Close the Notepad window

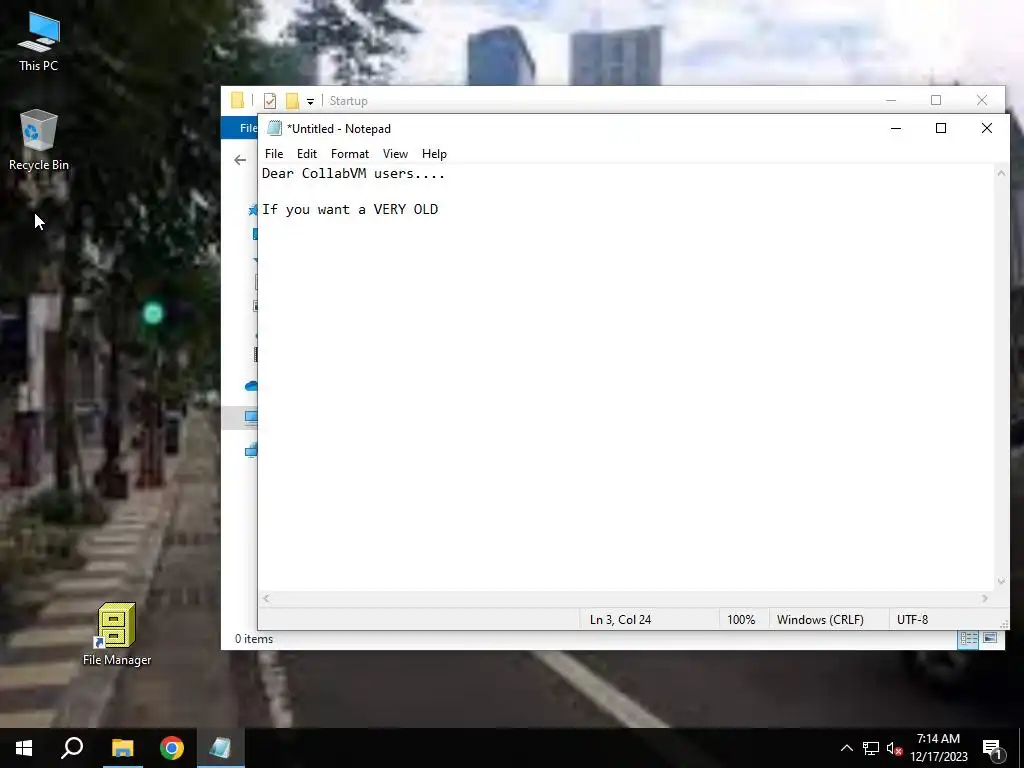tap(987, 128)
